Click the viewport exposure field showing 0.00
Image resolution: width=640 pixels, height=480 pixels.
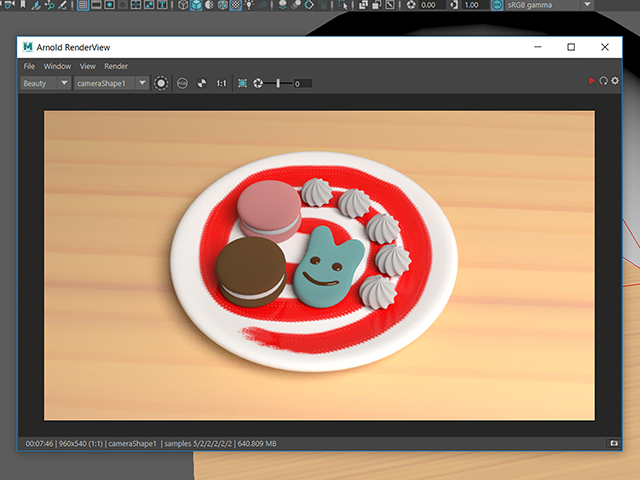click(433, 5)
